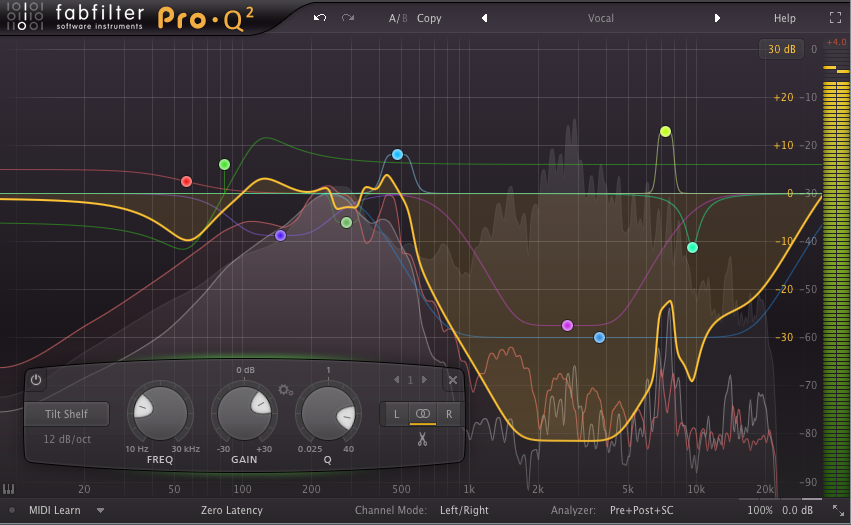Open the Vocal preset menu

coord(601,18)
